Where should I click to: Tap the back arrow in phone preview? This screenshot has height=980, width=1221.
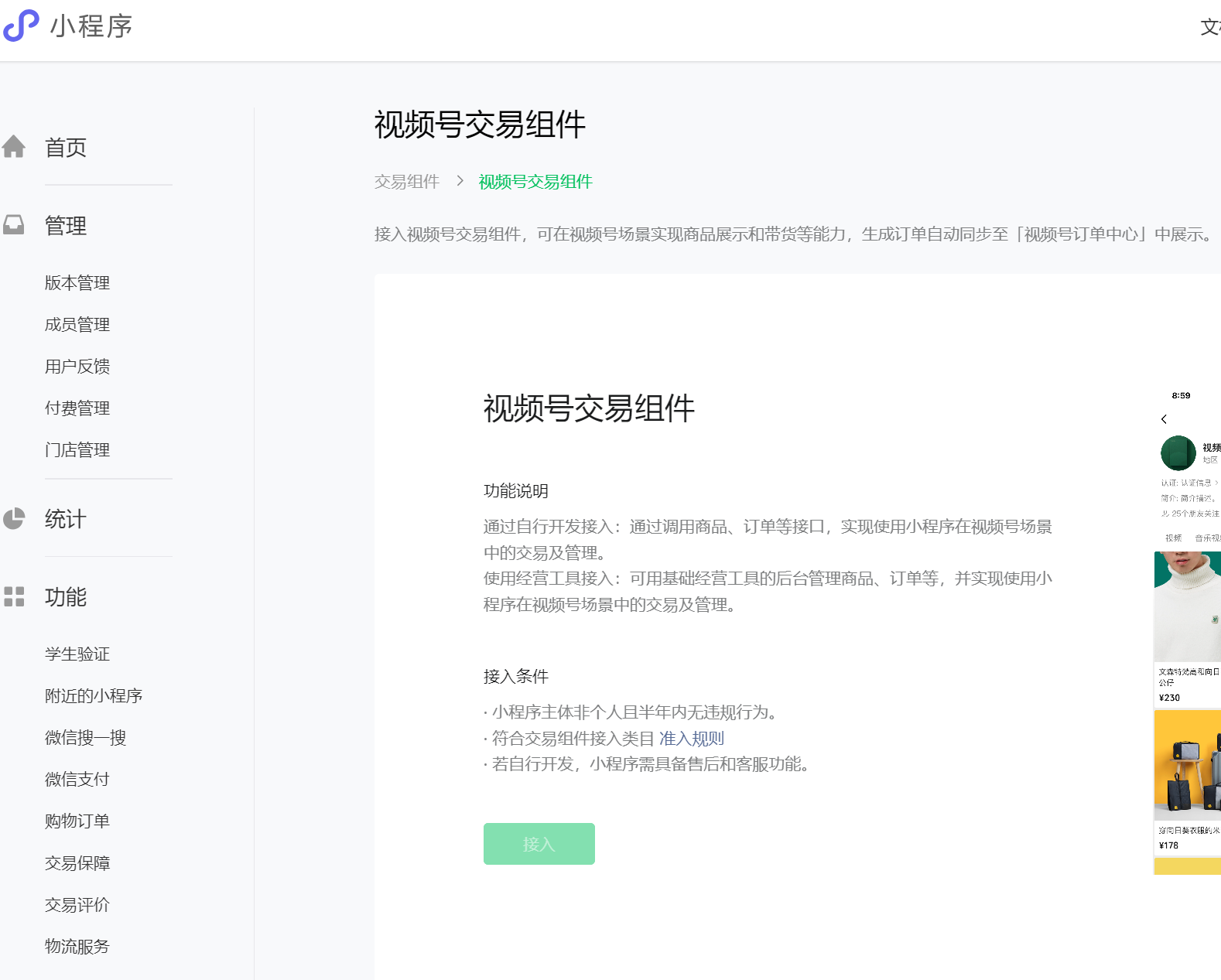point(1164,419)
